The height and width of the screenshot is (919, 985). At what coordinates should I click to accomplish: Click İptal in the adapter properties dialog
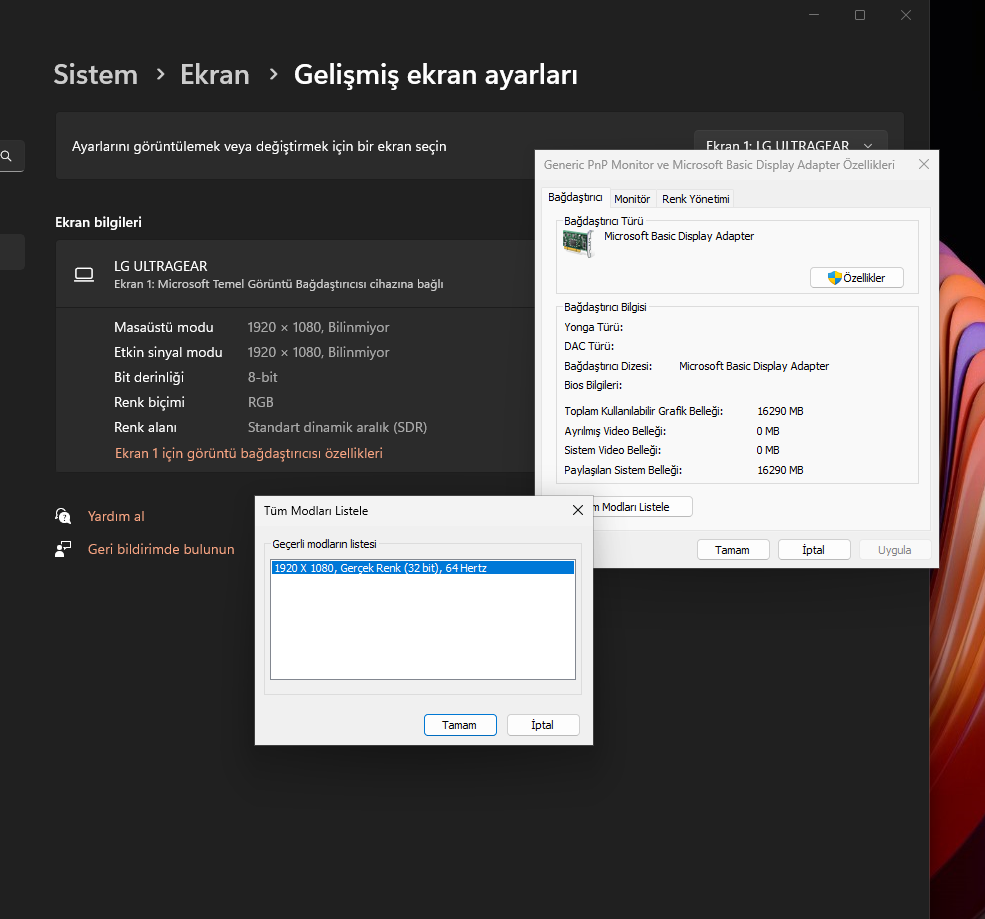pos(814,550)
